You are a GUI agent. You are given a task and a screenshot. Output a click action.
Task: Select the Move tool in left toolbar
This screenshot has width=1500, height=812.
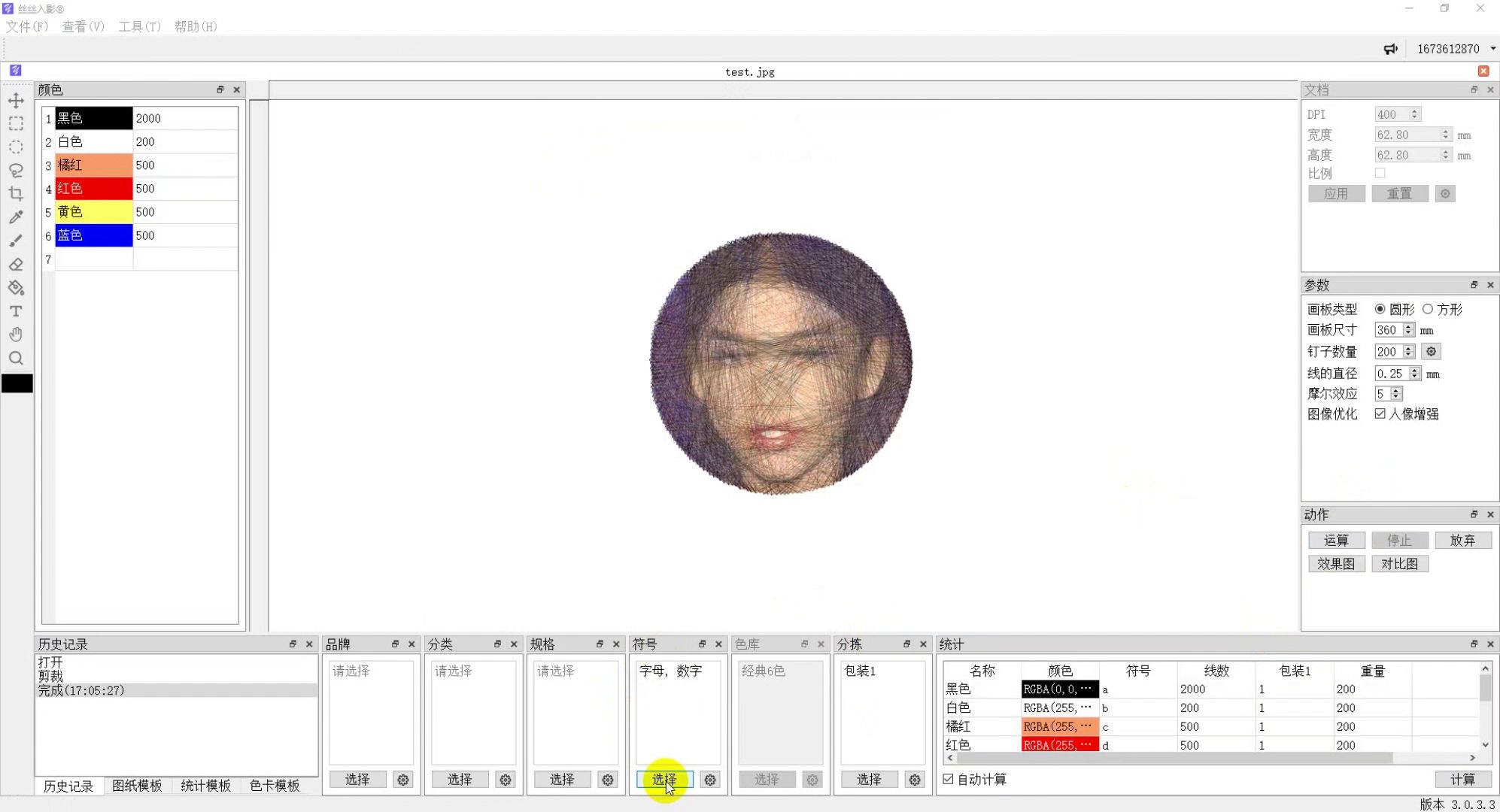(x=16, y=101)
